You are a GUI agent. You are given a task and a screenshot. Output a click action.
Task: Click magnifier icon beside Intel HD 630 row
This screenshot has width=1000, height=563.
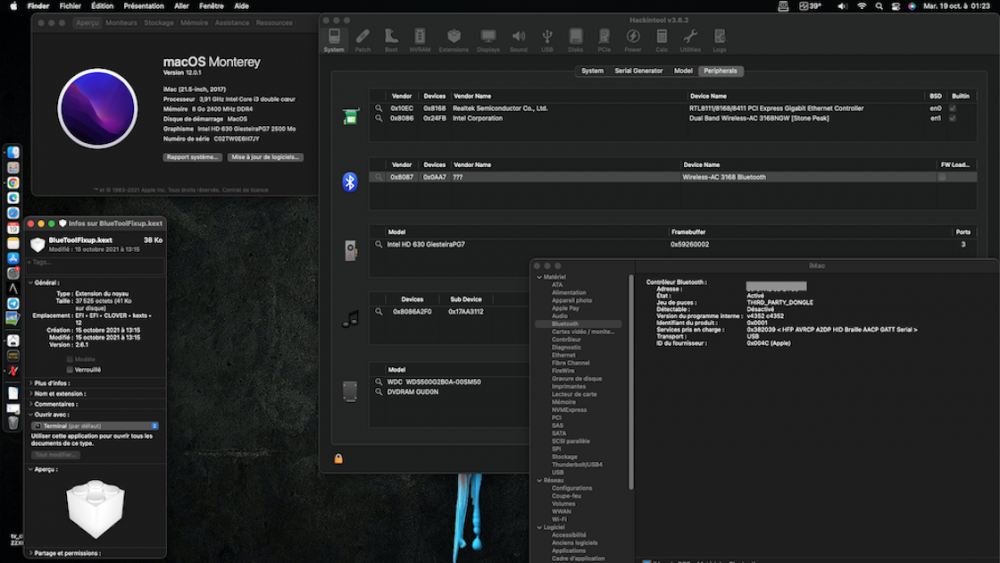pyautogui.click(x=379, y=244)
